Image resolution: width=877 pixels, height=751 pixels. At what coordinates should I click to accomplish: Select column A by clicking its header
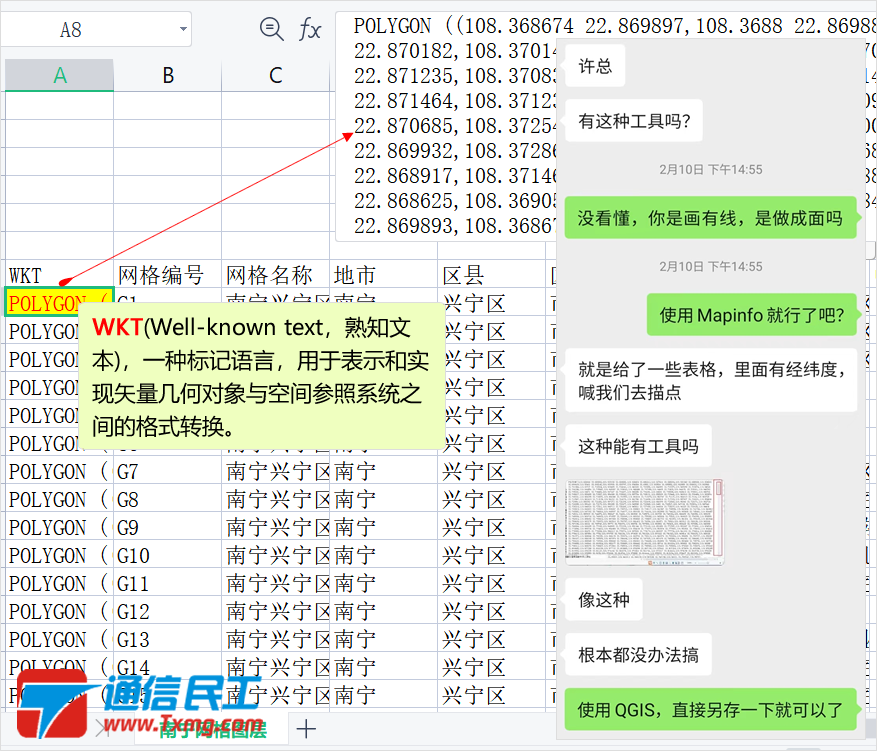click(59, 74)
